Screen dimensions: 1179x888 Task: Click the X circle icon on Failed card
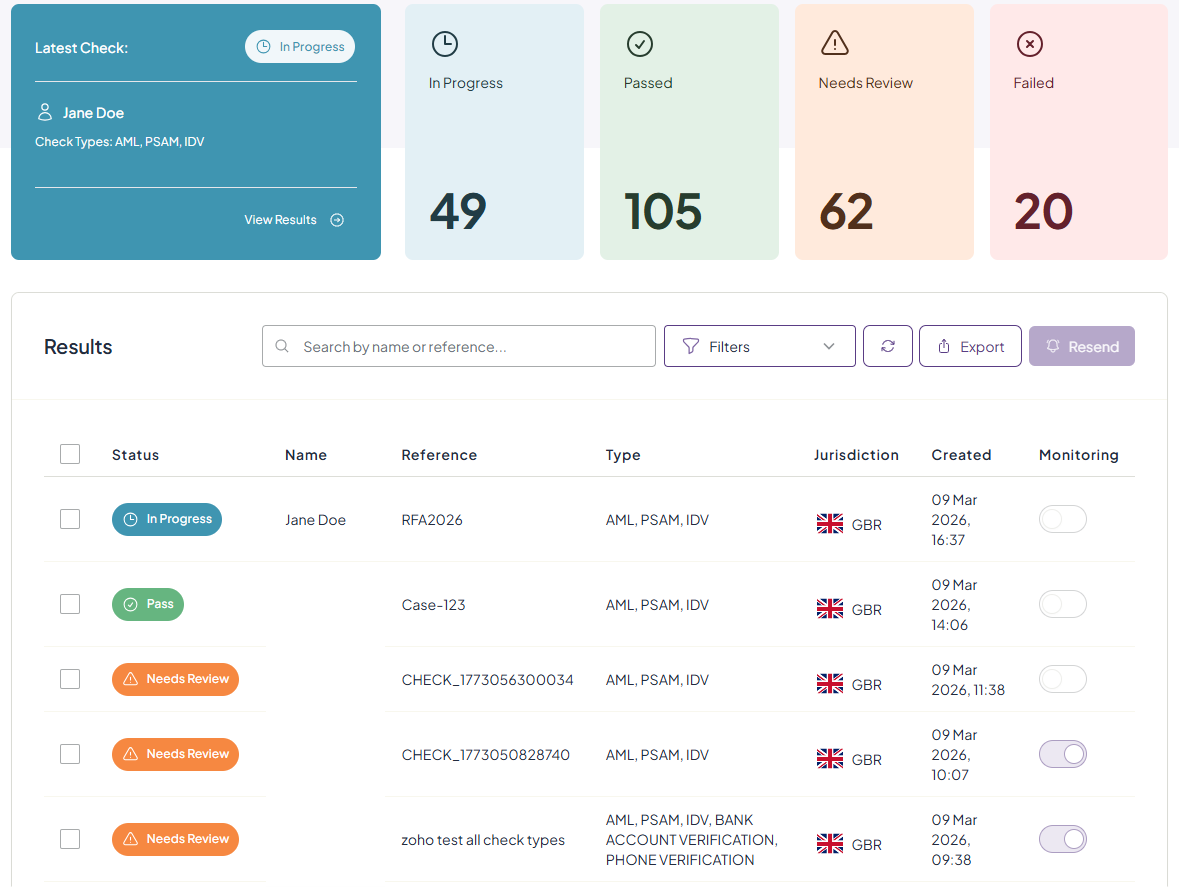(x=1029, y=44)
